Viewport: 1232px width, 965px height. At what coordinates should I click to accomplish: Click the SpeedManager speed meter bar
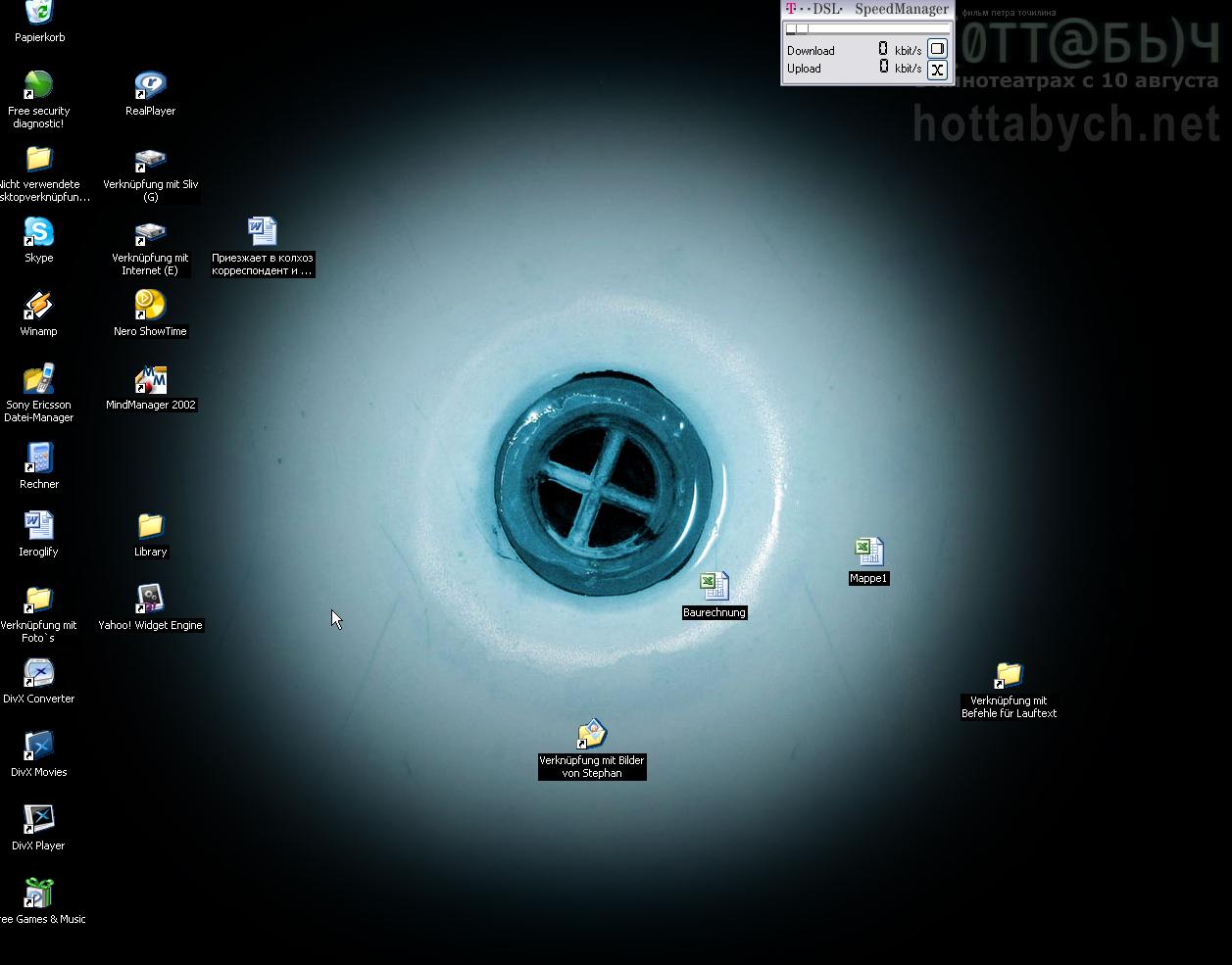[866, 29]
